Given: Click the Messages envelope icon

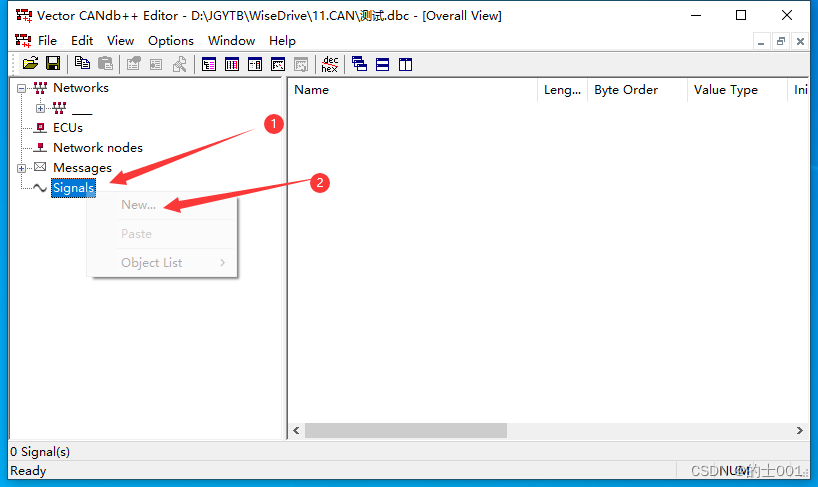Looking at the screenshot, I should [40, 167].
